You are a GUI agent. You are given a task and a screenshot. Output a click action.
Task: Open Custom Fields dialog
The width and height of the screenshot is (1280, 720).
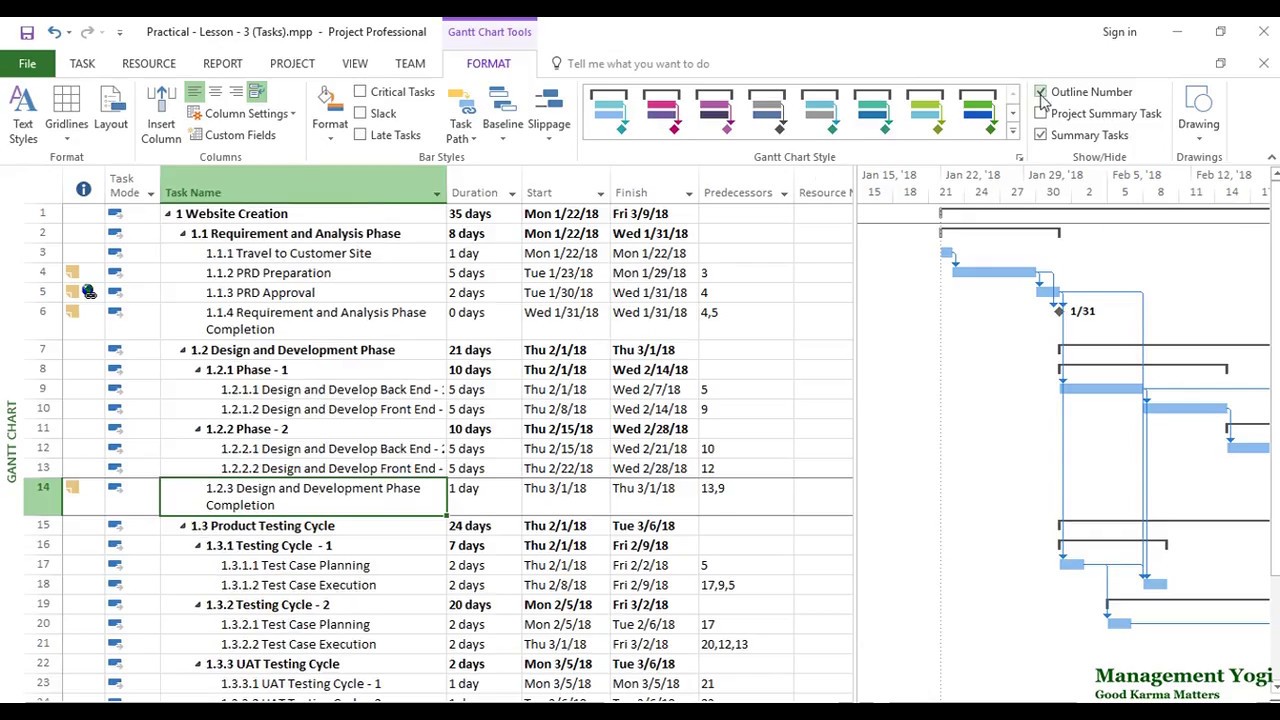(x=232, y=135)
